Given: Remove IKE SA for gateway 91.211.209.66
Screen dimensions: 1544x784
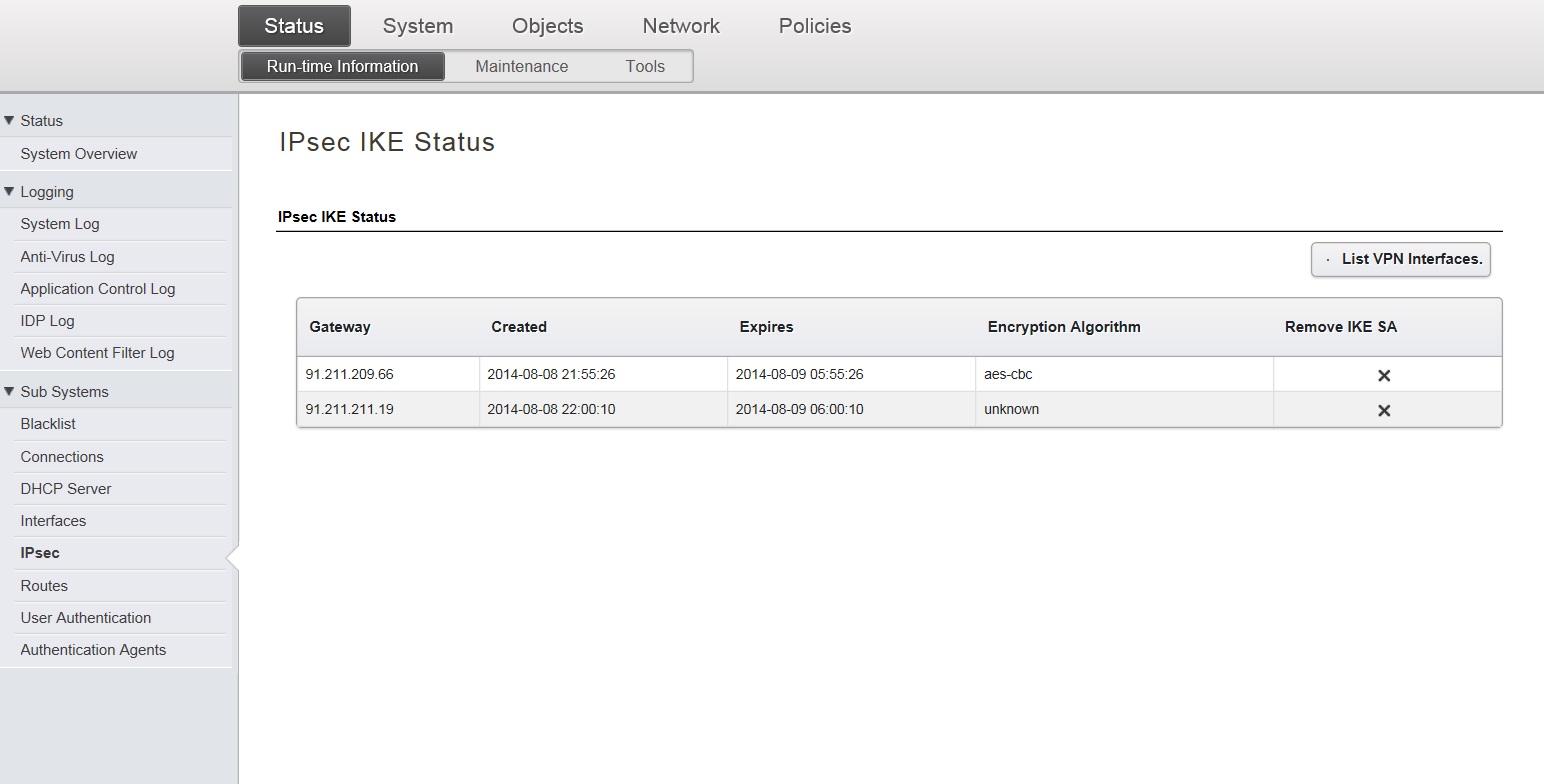Looking at the screenshot, I should click(x=1384, y=375).
